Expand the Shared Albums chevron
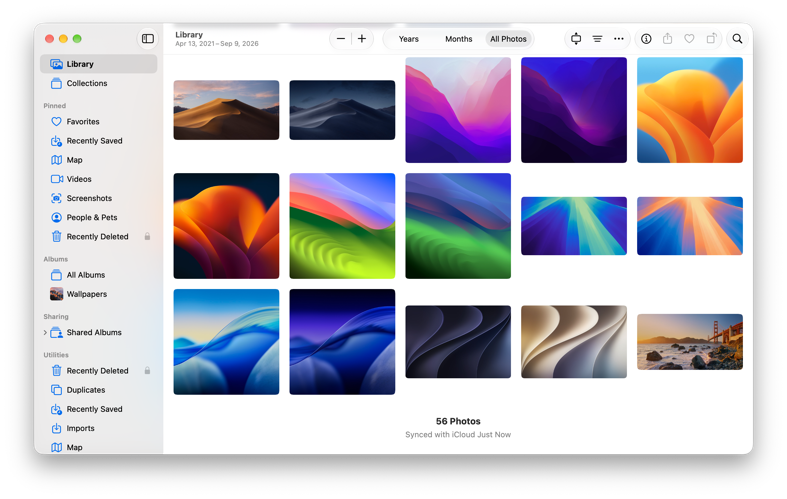The height and width of the screenshot is (499, 787). point(45,332)
